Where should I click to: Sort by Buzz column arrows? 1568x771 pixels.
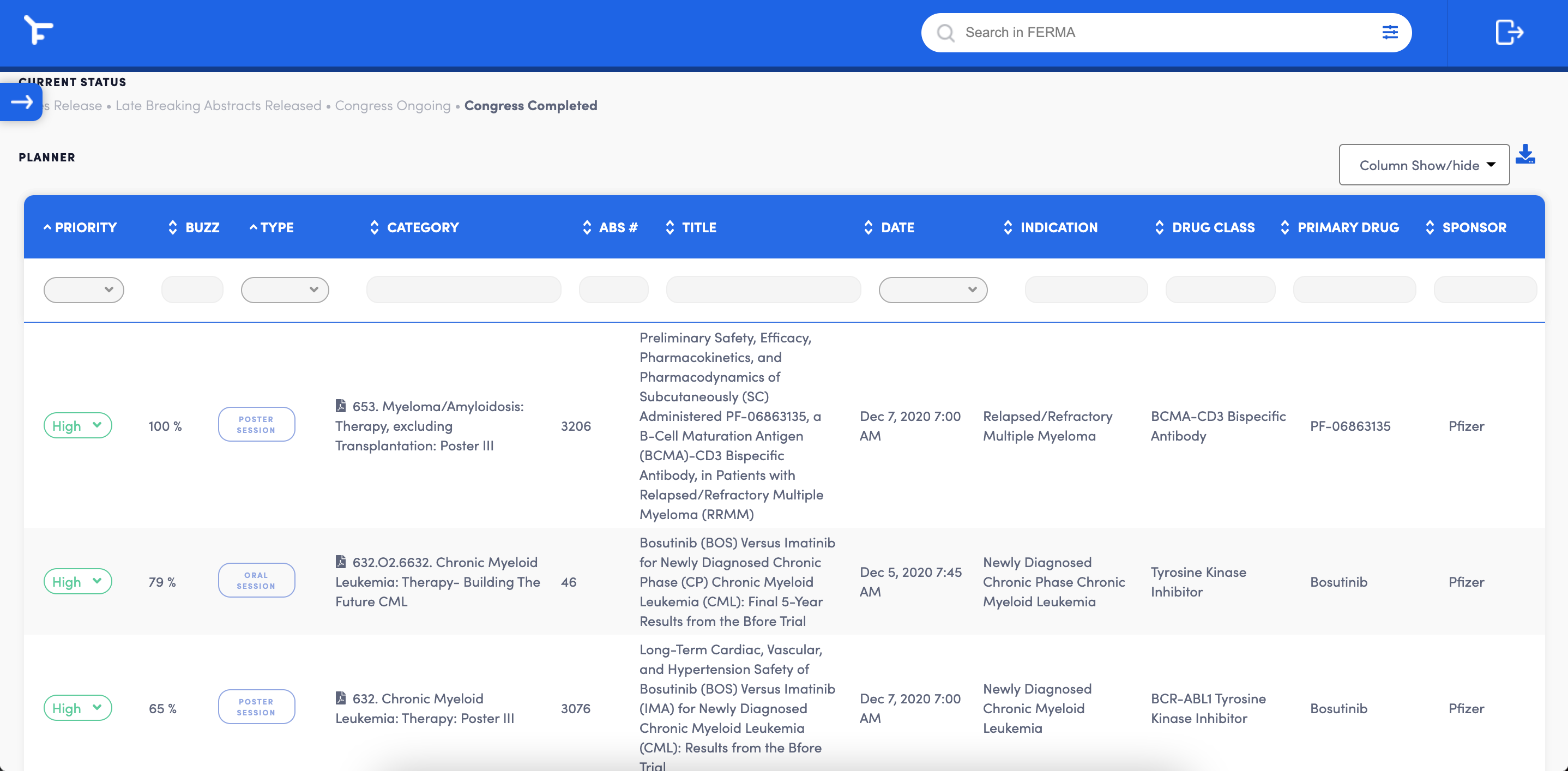[173, 227]
